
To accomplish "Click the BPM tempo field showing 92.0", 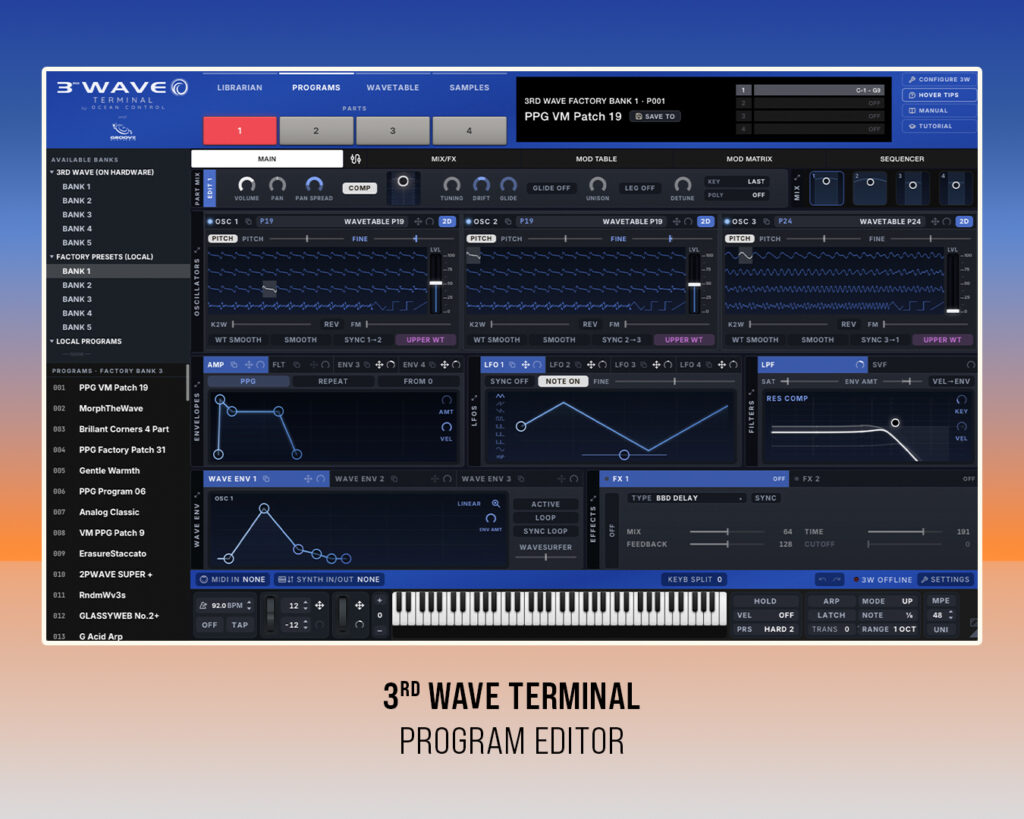I will (x=225, y=605).
